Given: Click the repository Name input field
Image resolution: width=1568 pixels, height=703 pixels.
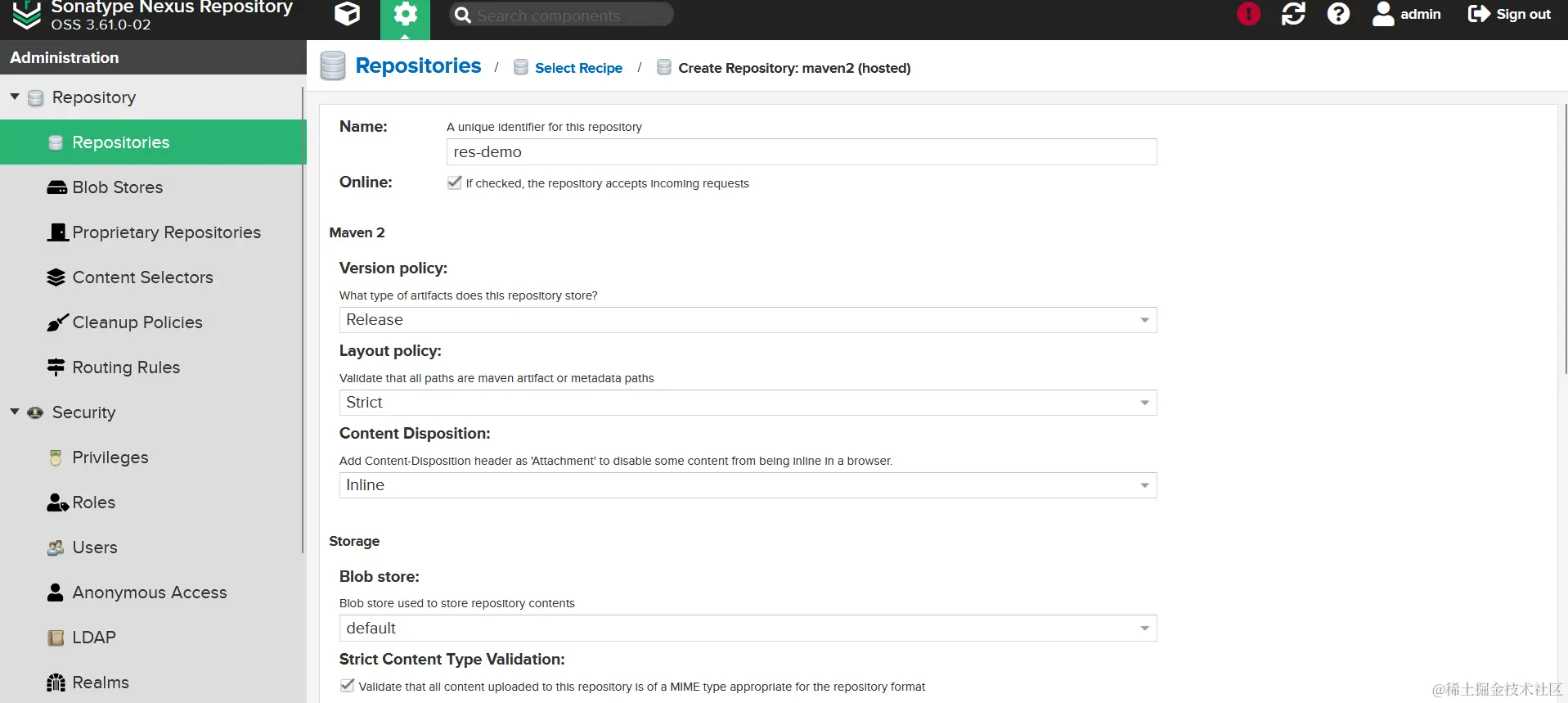Looking at the screenshot, I should point(802,152).
